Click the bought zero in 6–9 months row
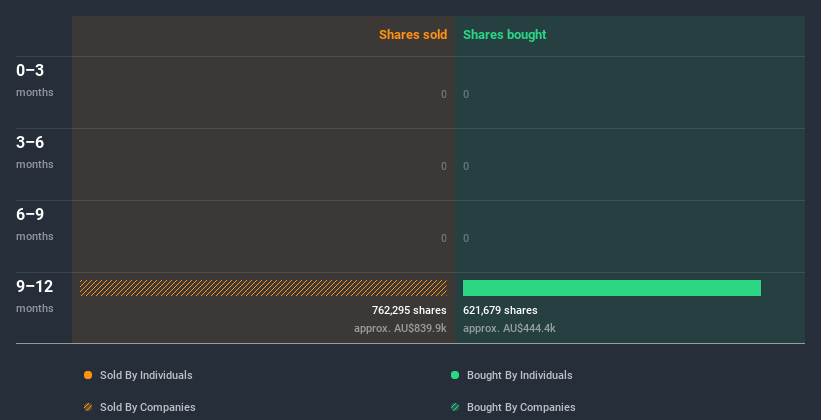This screenshot has width=821, height=420. [466, 238]
